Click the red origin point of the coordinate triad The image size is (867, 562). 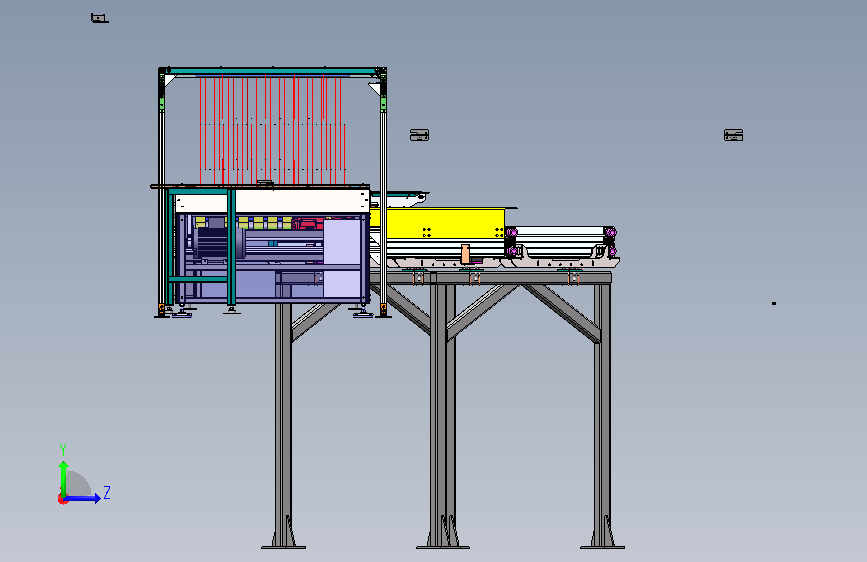tap(62, 499)
